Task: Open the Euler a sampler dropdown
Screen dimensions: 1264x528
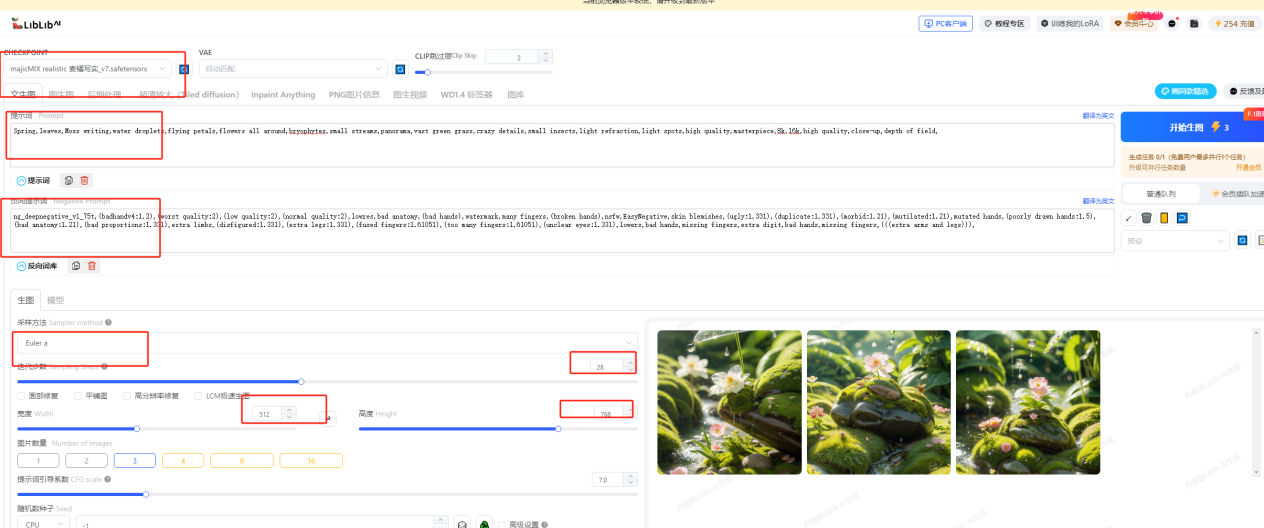Action: [x=327, y=343]
